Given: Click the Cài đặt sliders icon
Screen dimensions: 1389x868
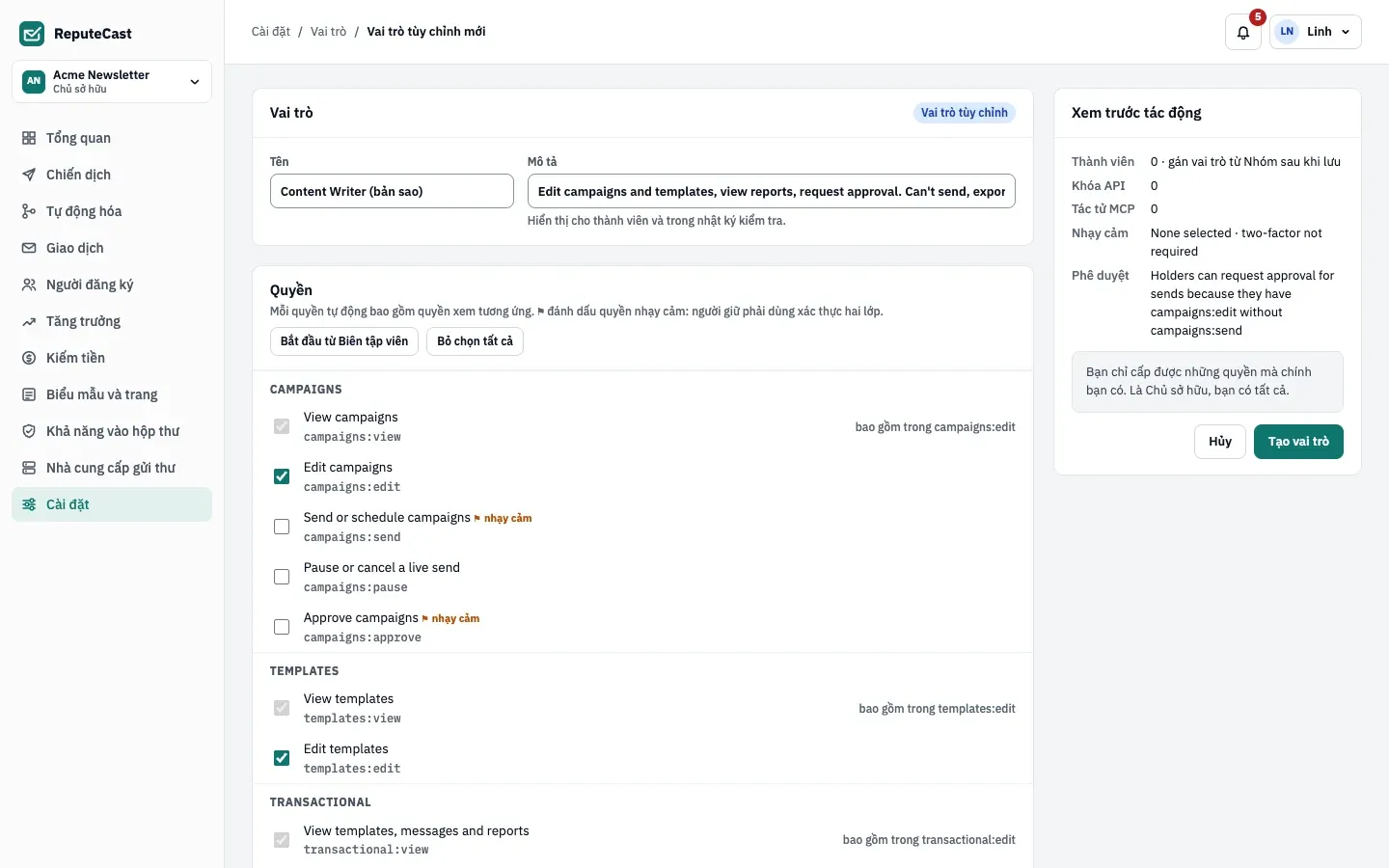Looking at the screenshot, I should pos(29,504).
